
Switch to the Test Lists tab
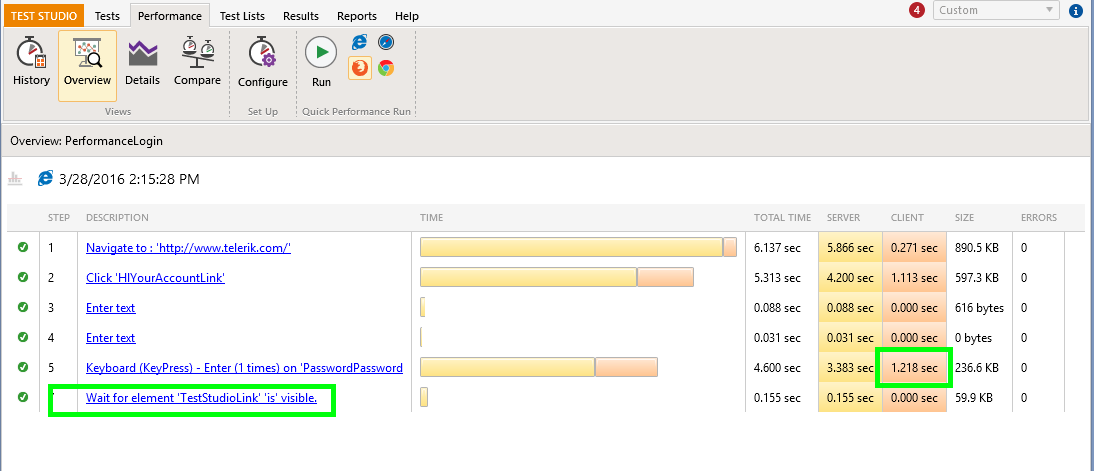242,15
